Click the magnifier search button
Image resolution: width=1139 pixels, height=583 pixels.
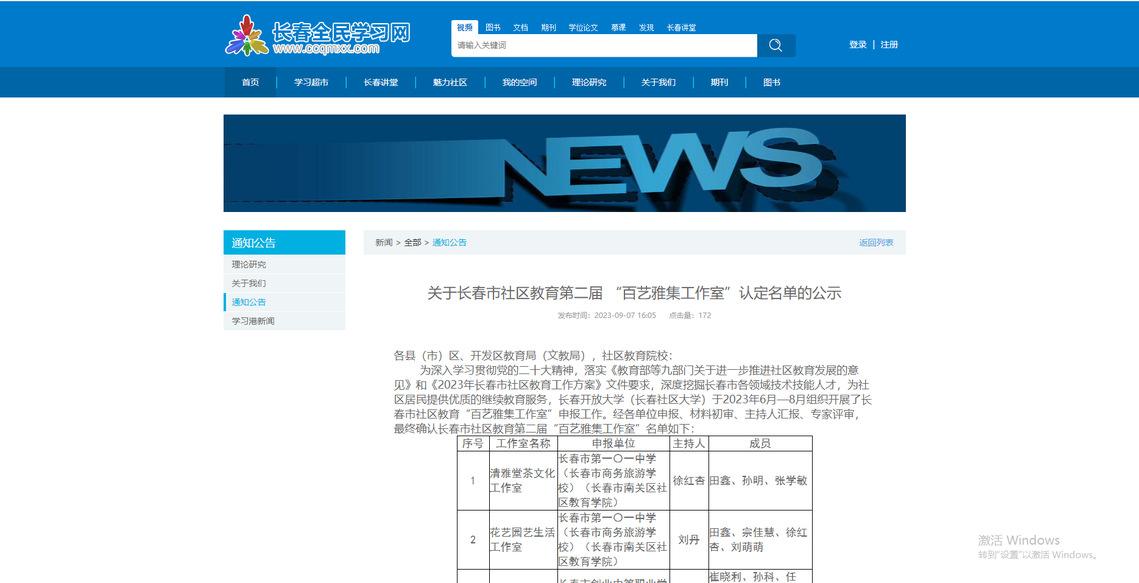point(776,45)
